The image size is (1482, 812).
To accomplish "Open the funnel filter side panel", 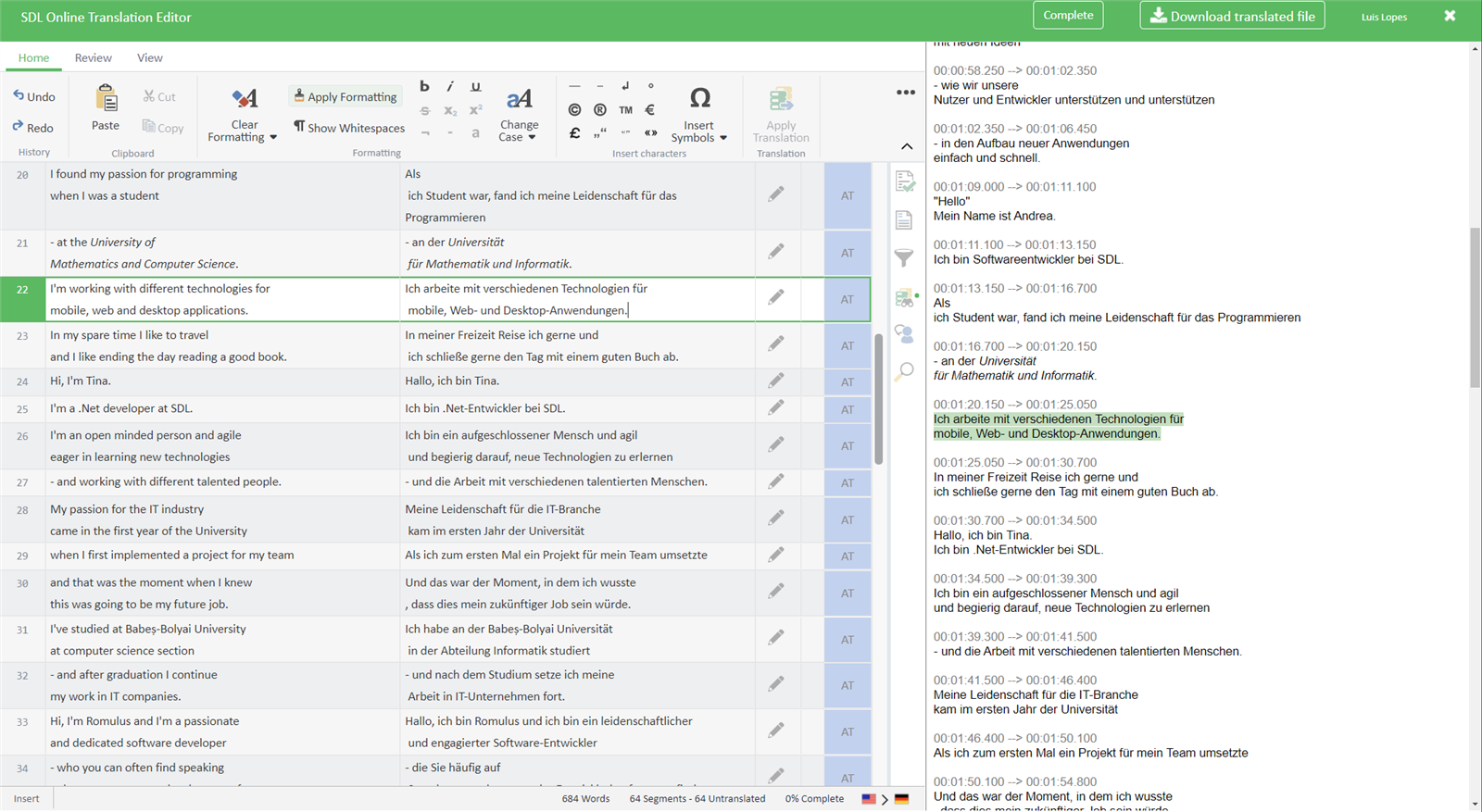I will [904, 258].
